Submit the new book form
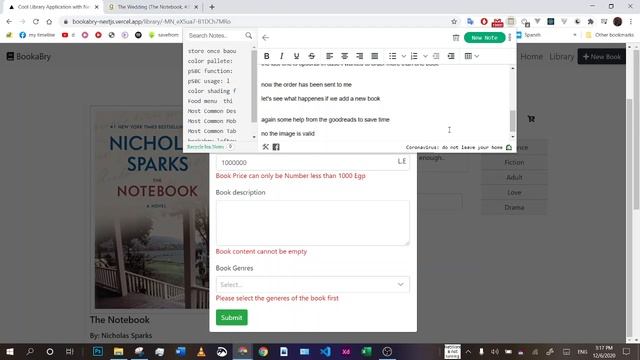 231,318
